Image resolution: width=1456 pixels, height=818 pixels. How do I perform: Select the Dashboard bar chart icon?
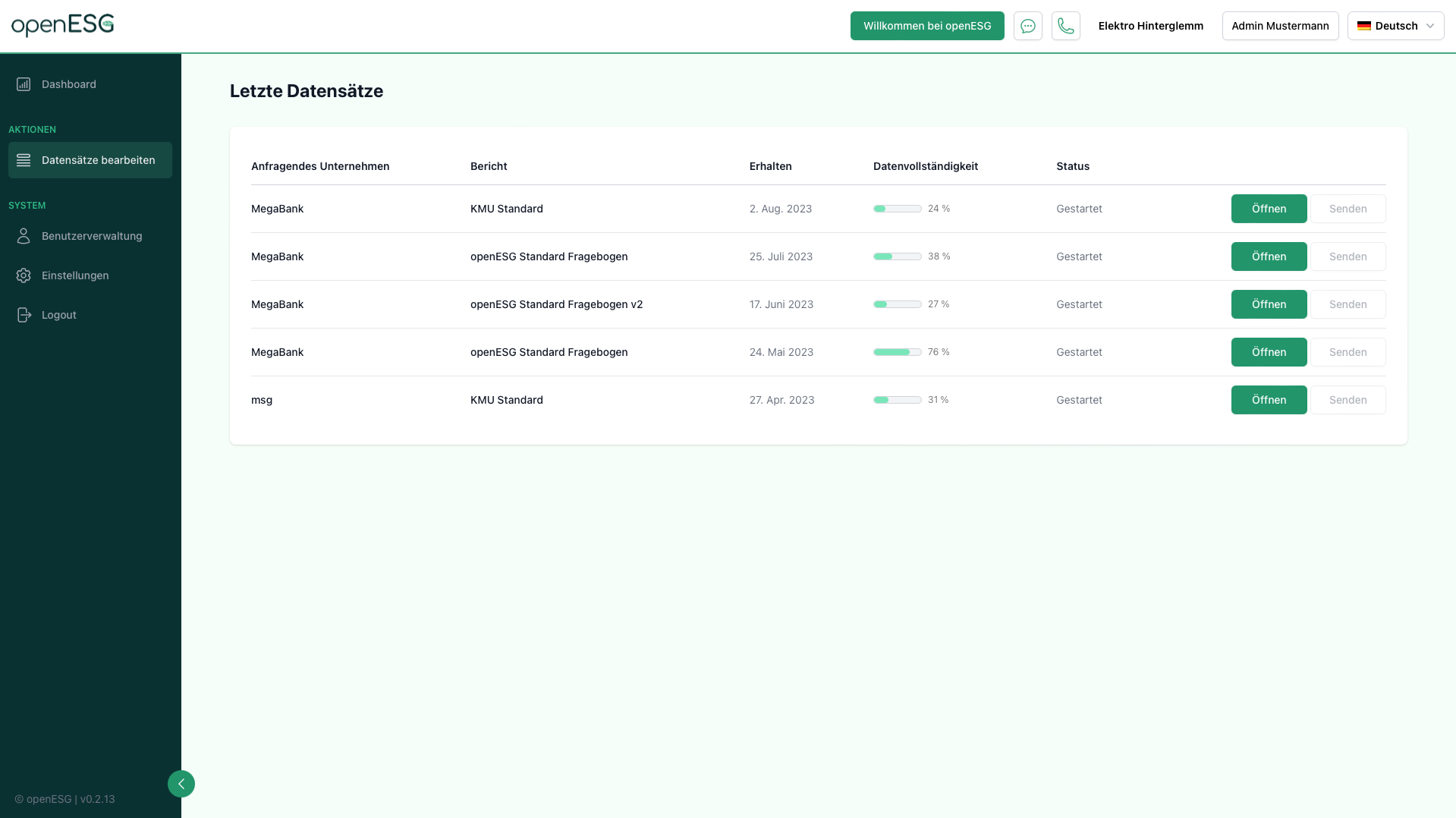[x=24, y=84]
